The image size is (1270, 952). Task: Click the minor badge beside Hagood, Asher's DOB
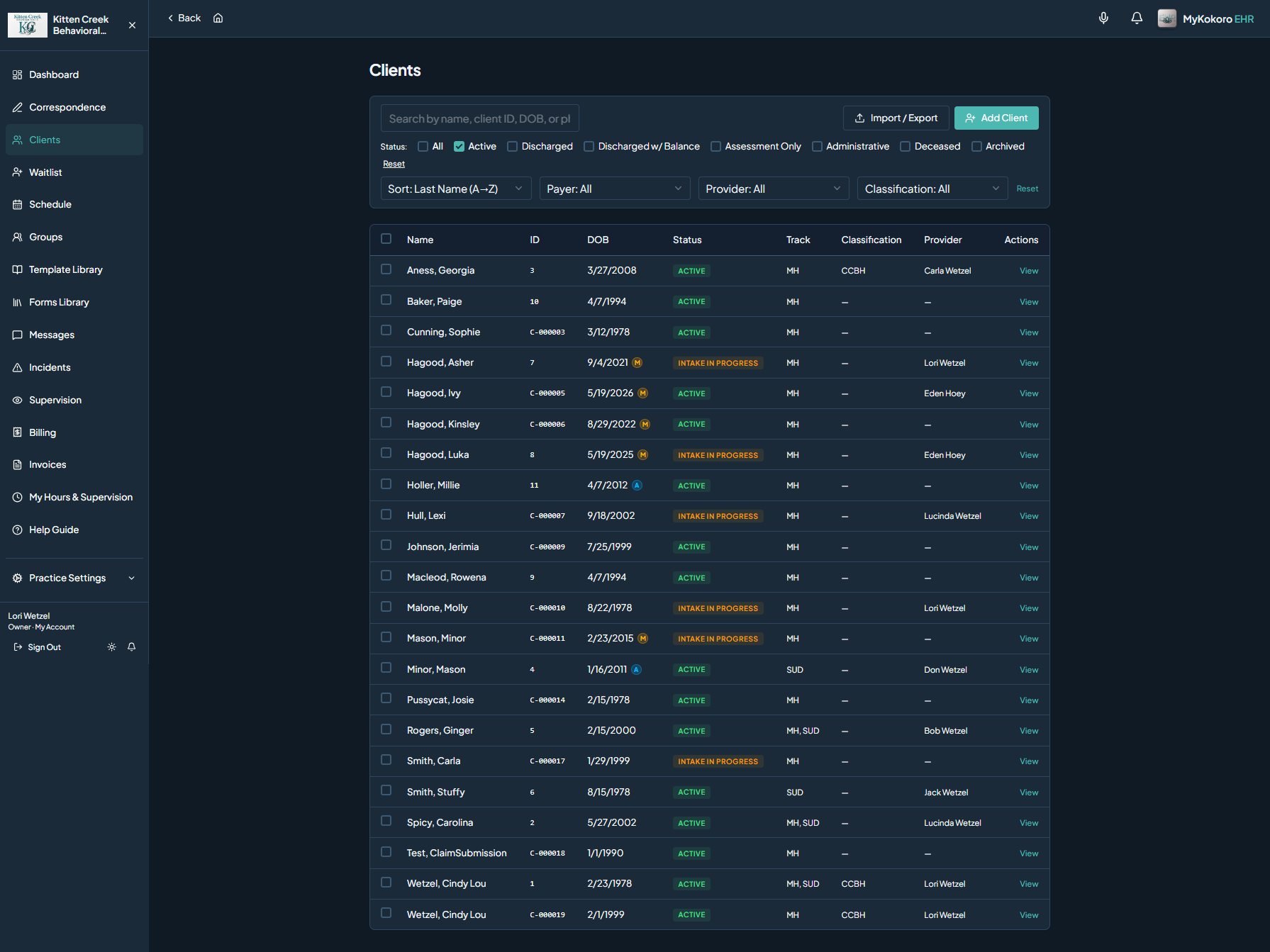637,363
